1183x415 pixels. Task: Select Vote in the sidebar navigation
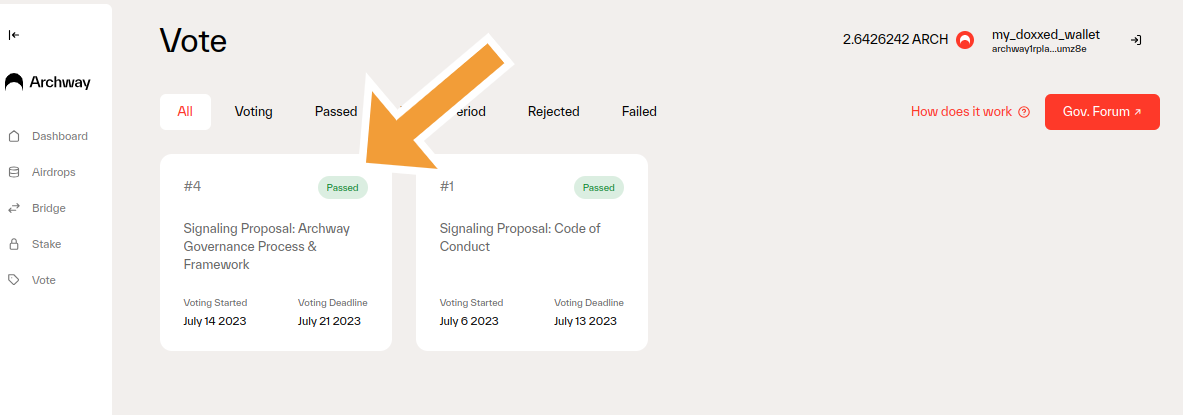tap(43, 280)
